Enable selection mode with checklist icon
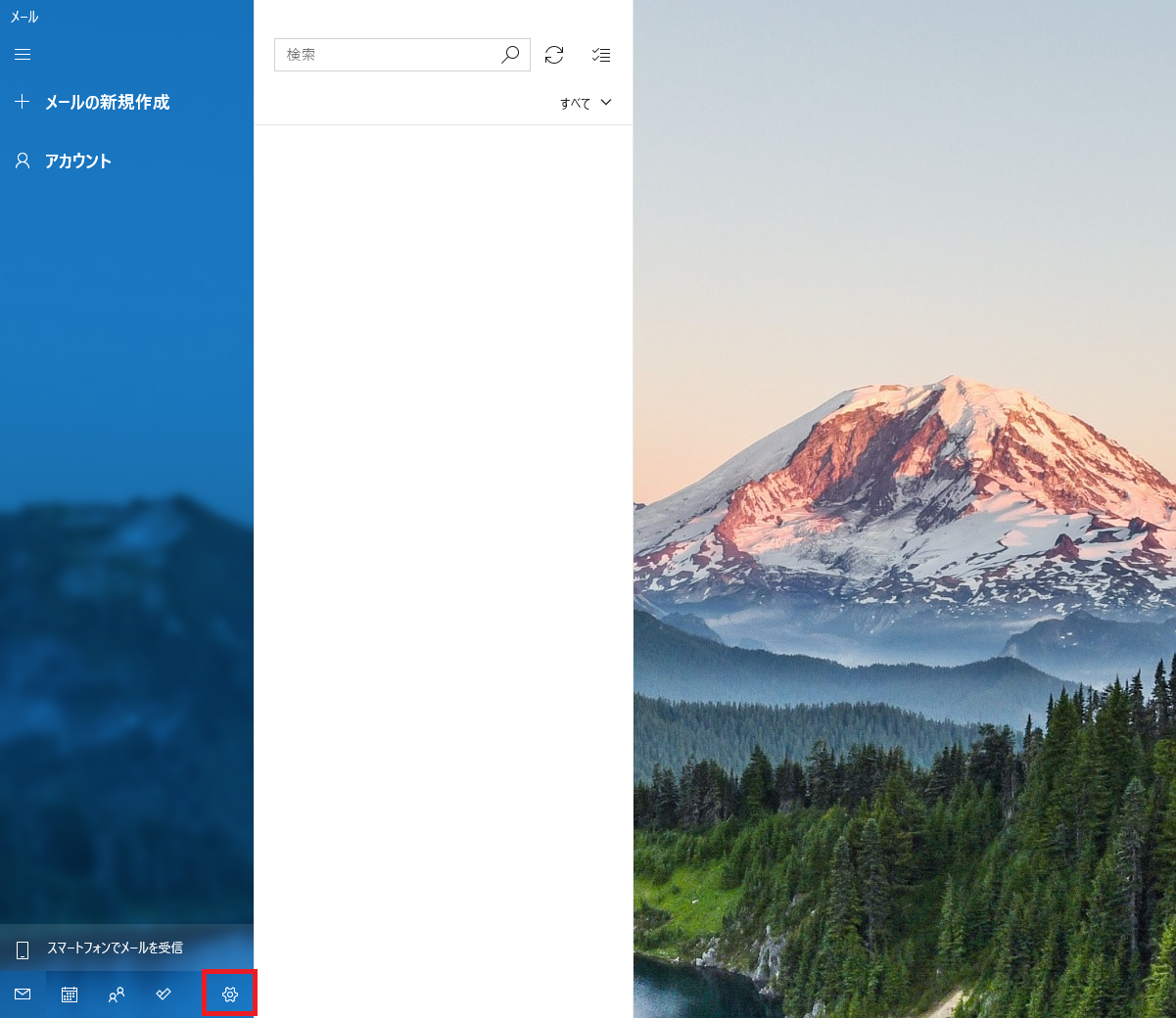Screen dimensions: 1176x1018 [601, 55]
